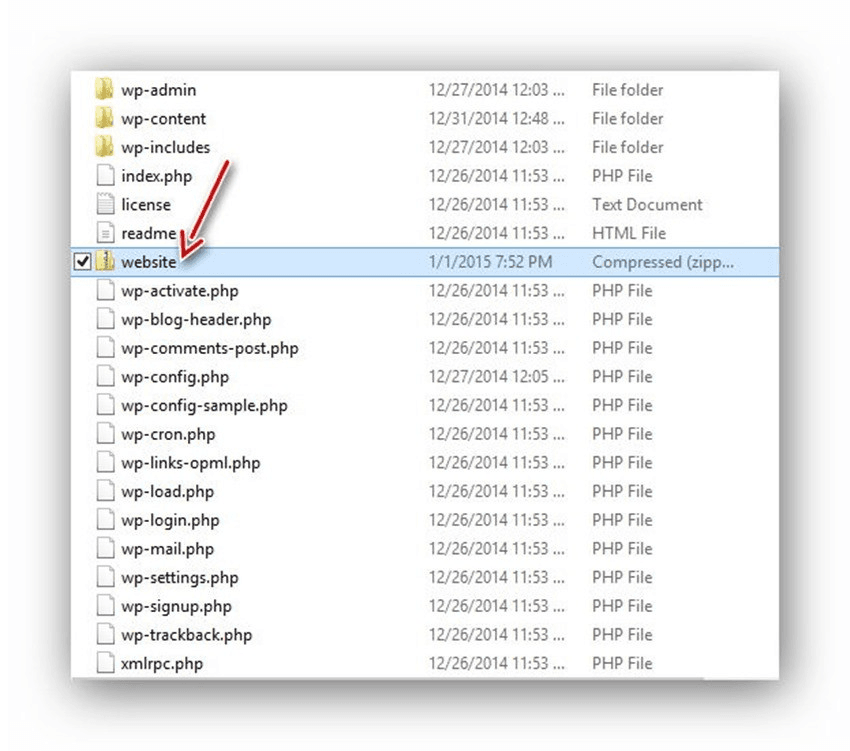The height and width of the screenshot is (751, 850).
Task: Select the wp-config.php file name
Action: [x=175, y=377]
